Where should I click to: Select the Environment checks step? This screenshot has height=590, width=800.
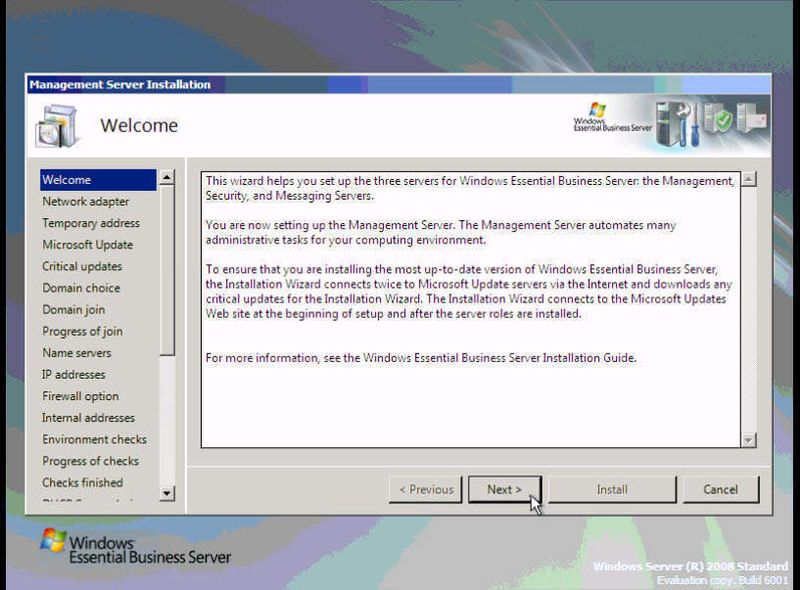tap(94, 439)
